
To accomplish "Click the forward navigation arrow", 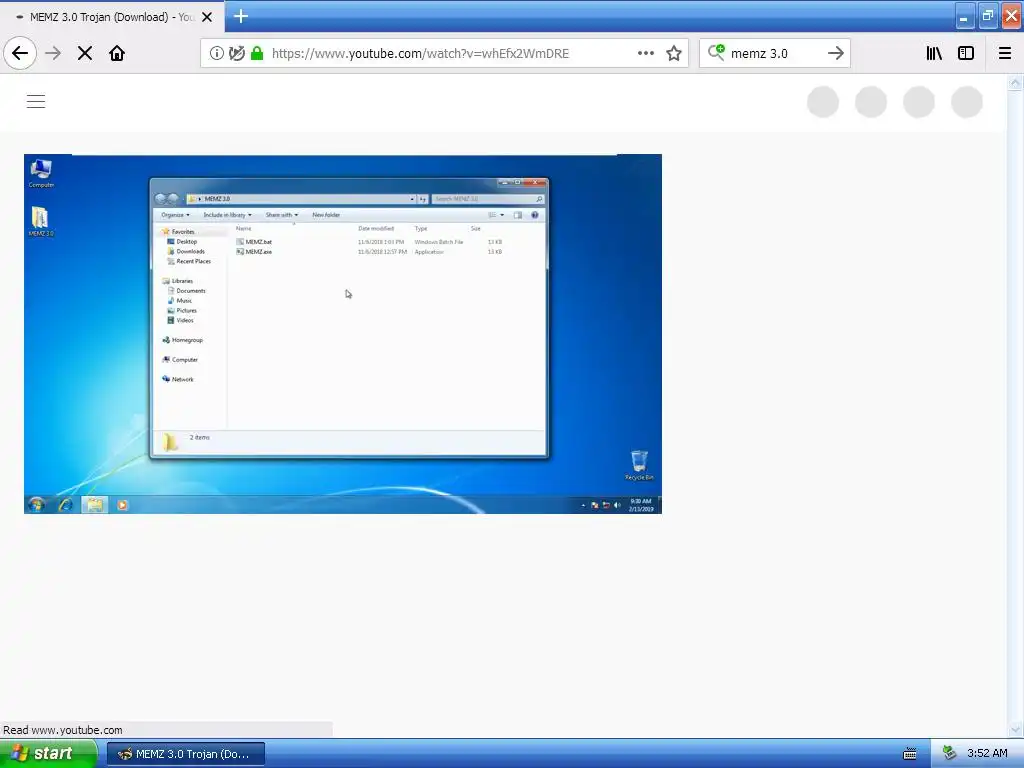I will pos(53,54).
